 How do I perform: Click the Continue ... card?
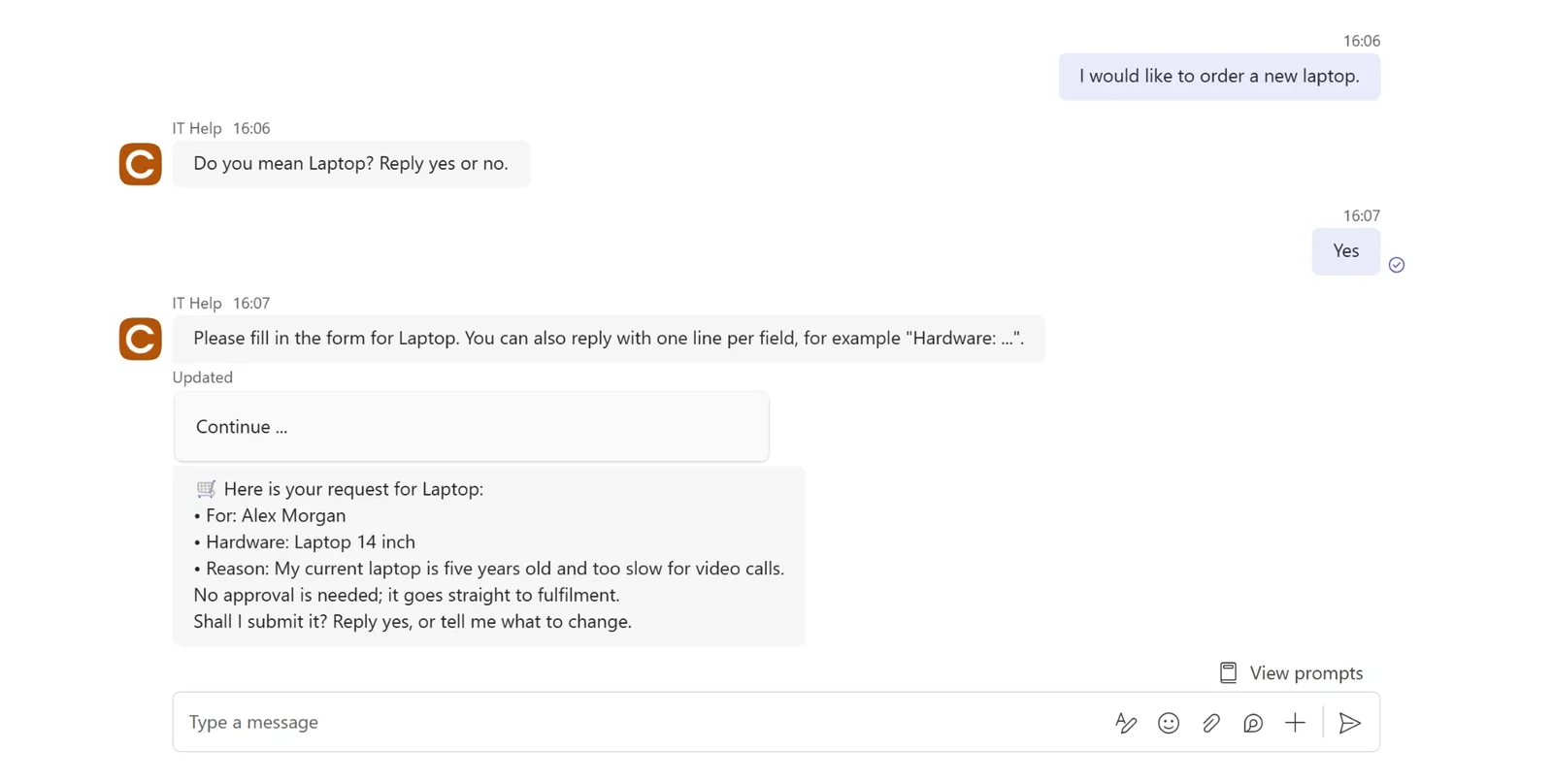[x=471, y=427]
